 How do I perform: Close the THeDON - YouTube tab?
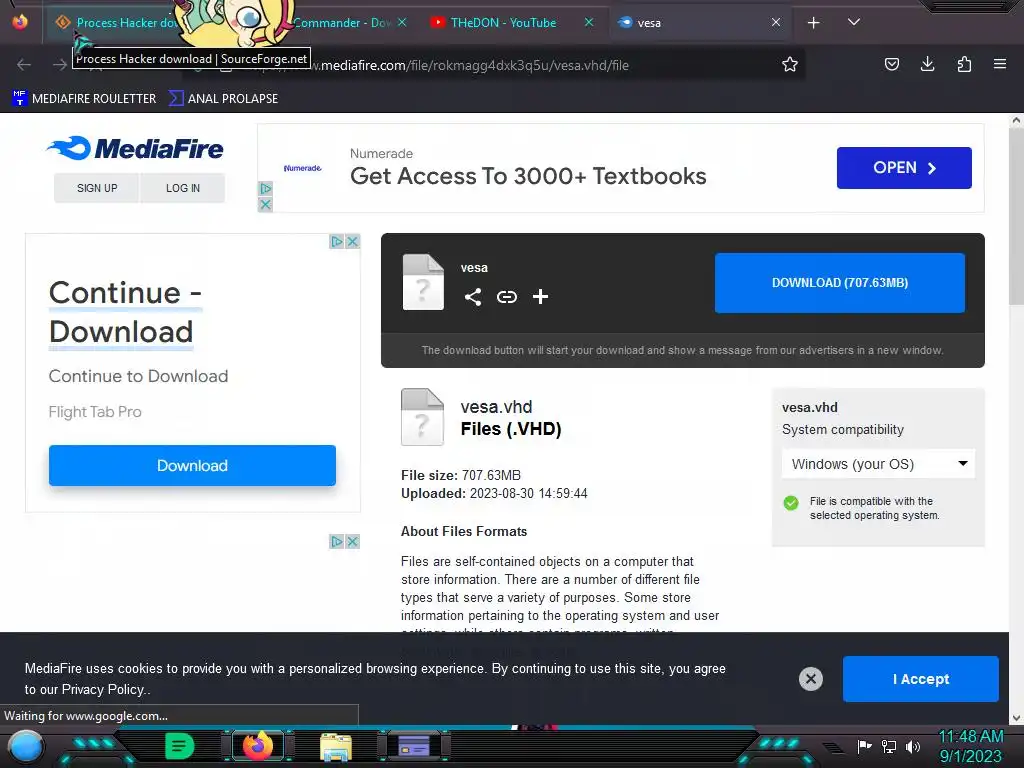tap(588, 22)
